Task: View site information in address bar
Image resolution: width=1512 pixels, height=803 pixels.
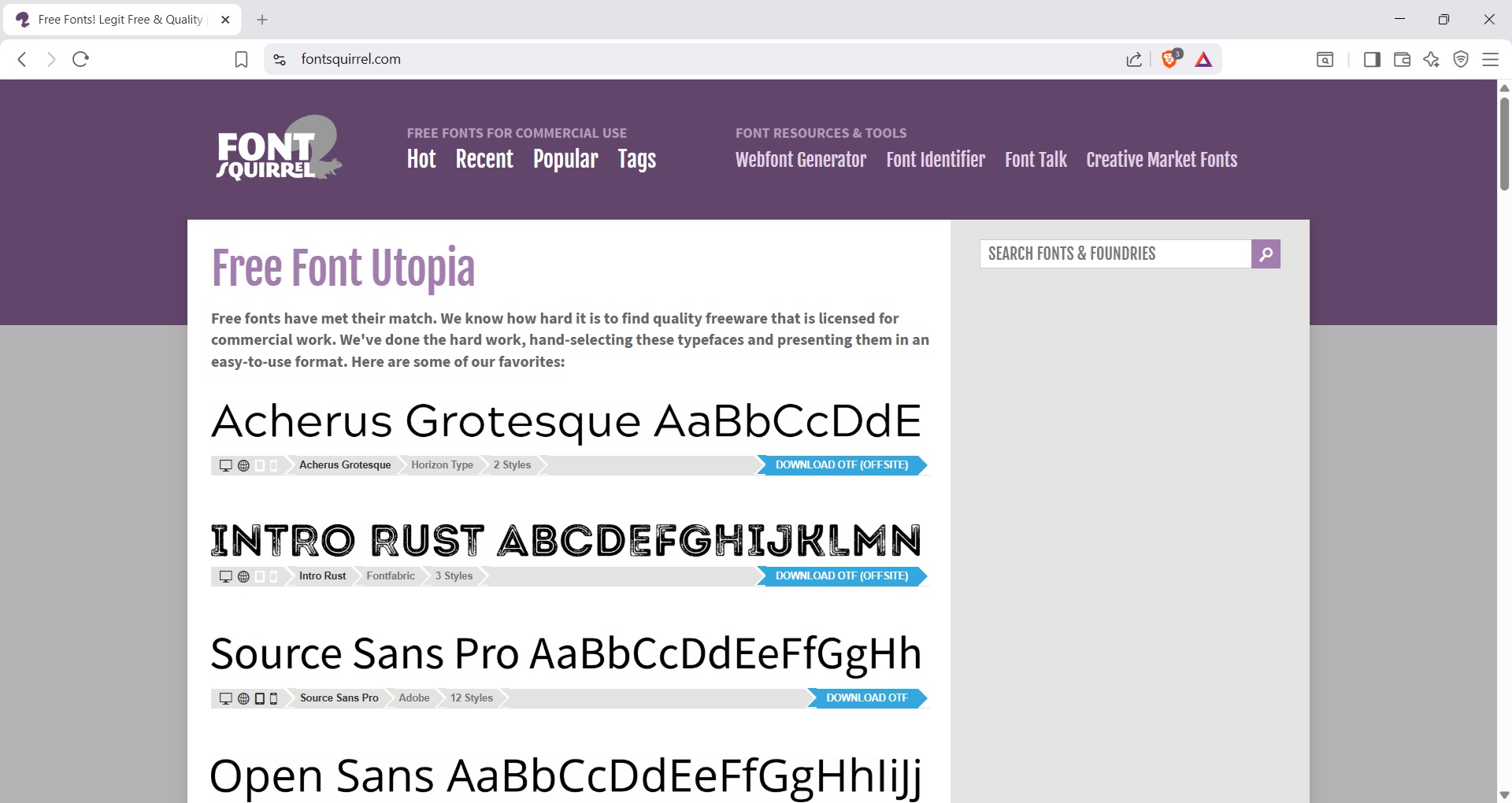Action: pyautogui.click(x=280, y=60)
